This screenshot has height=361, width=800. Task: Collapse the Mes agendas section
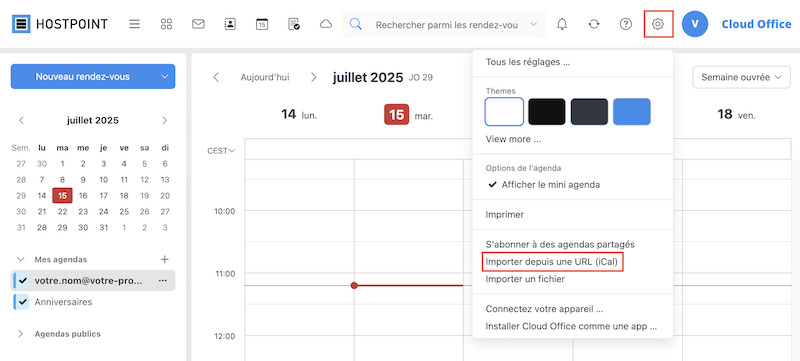[20, 259]
